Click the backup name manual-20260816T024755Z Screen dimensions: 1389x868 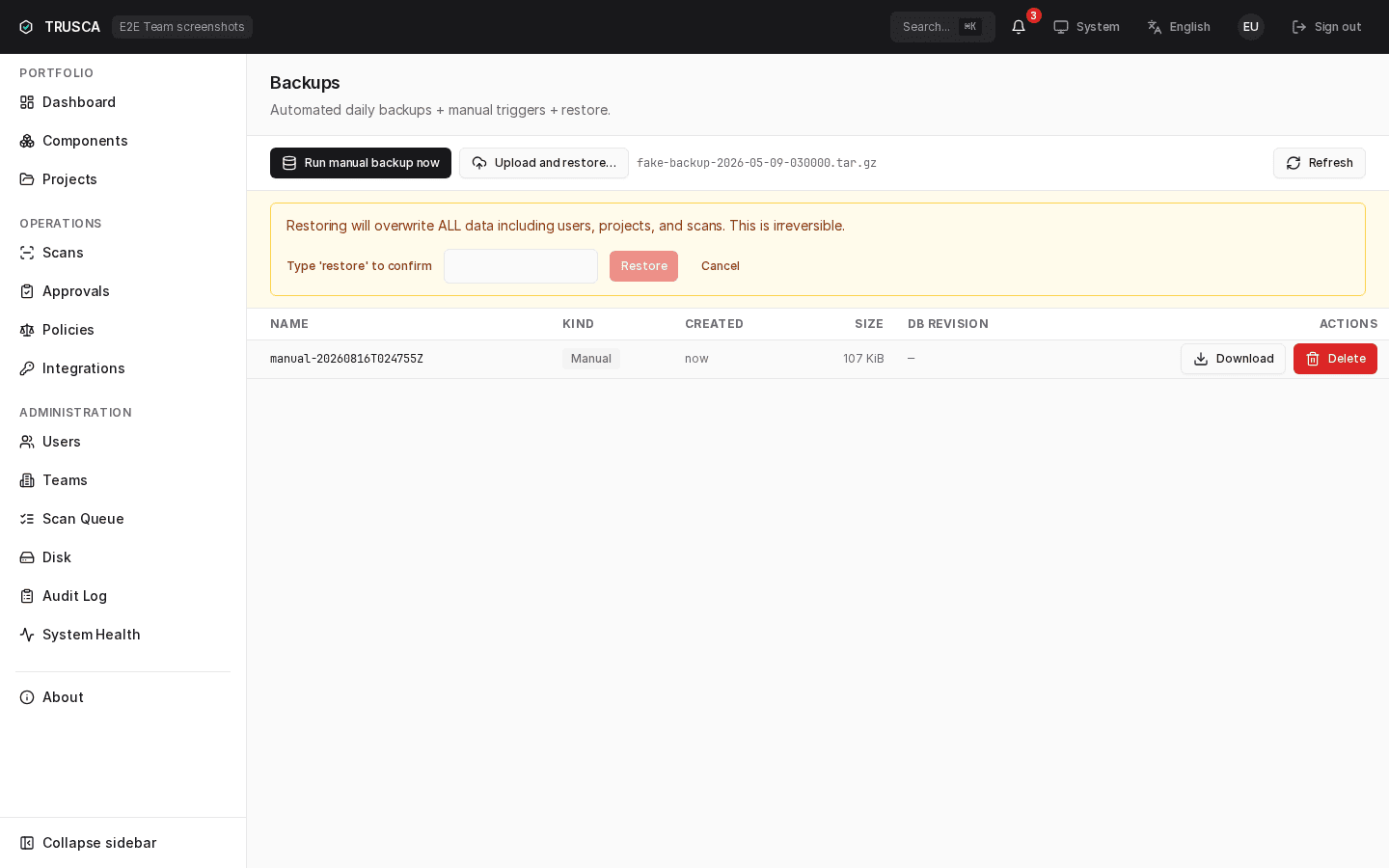[347, 359]
